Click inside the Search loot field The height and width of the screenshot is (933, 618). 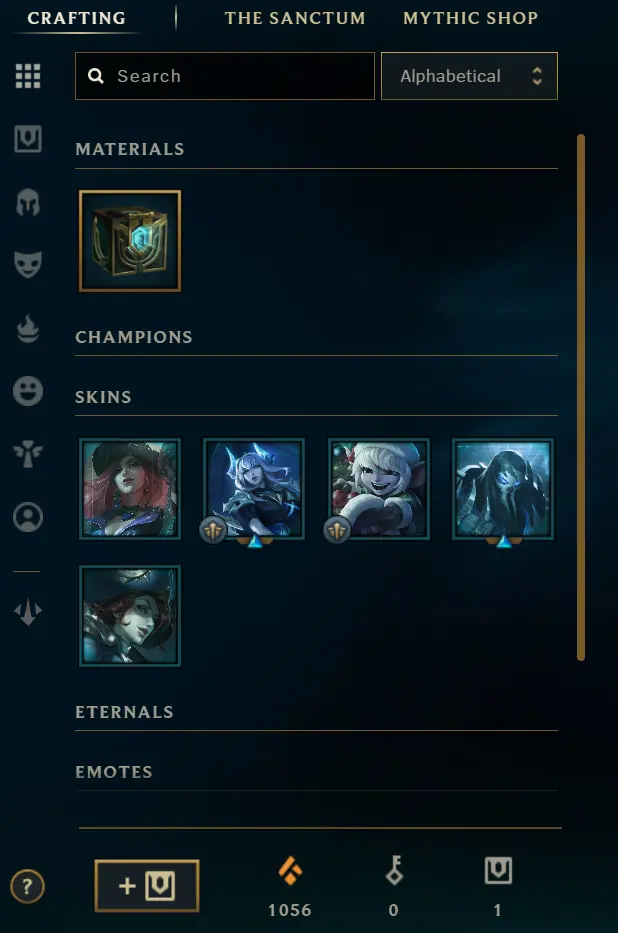pyautogui.click(x=225, y=76)
